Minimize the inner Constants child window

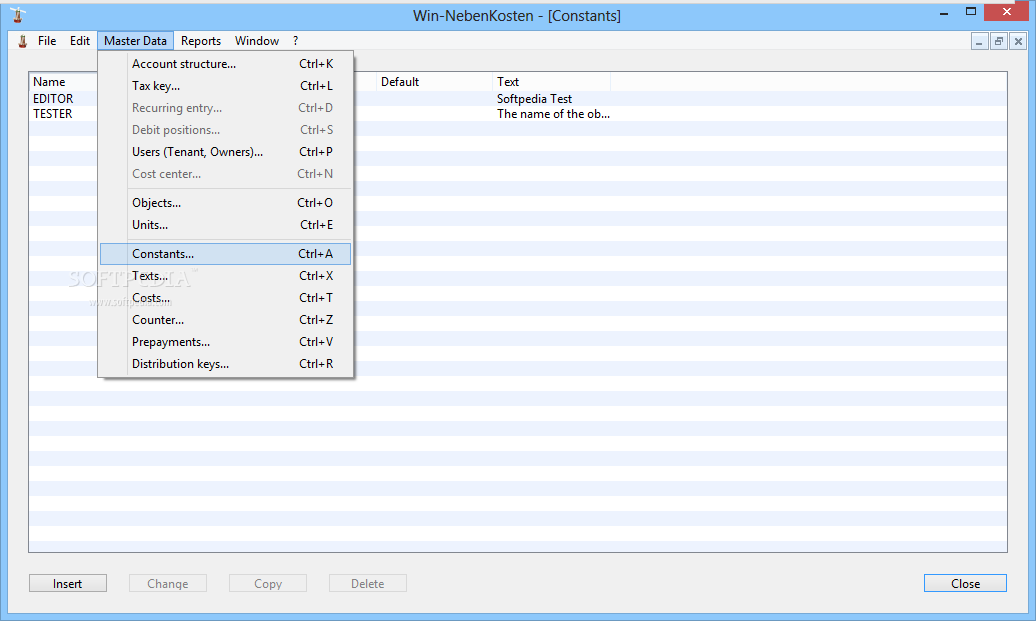pos(979,42)
